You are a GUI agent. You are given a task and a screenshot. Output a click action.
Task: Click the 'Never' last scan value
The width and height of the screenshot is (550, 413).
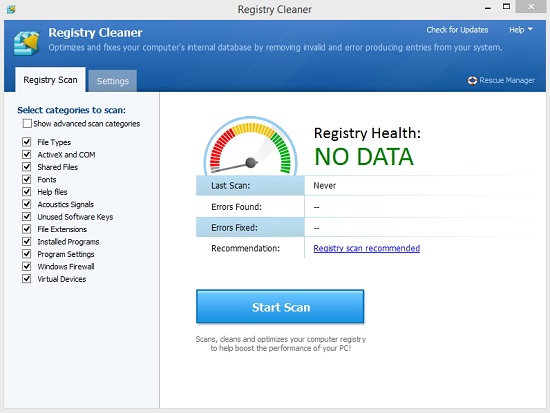[x=324, y=185]
